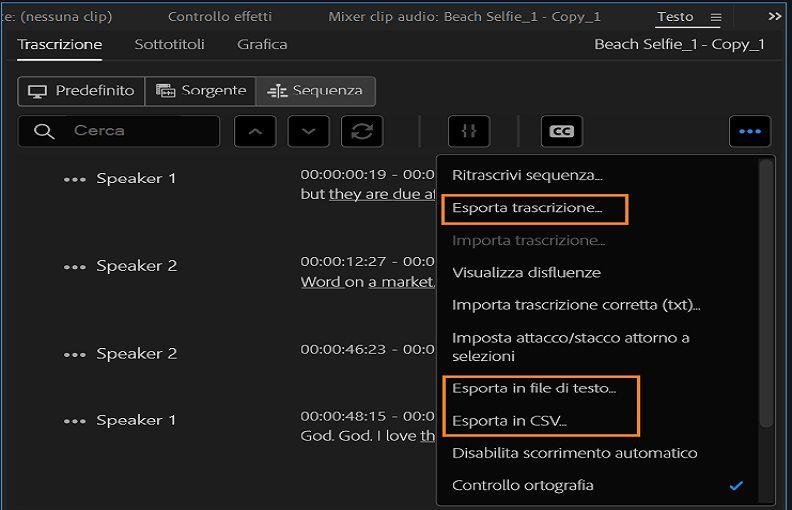
Task: Click the Cerca search field
Action: pyautogui.click(x=119, y=131)
